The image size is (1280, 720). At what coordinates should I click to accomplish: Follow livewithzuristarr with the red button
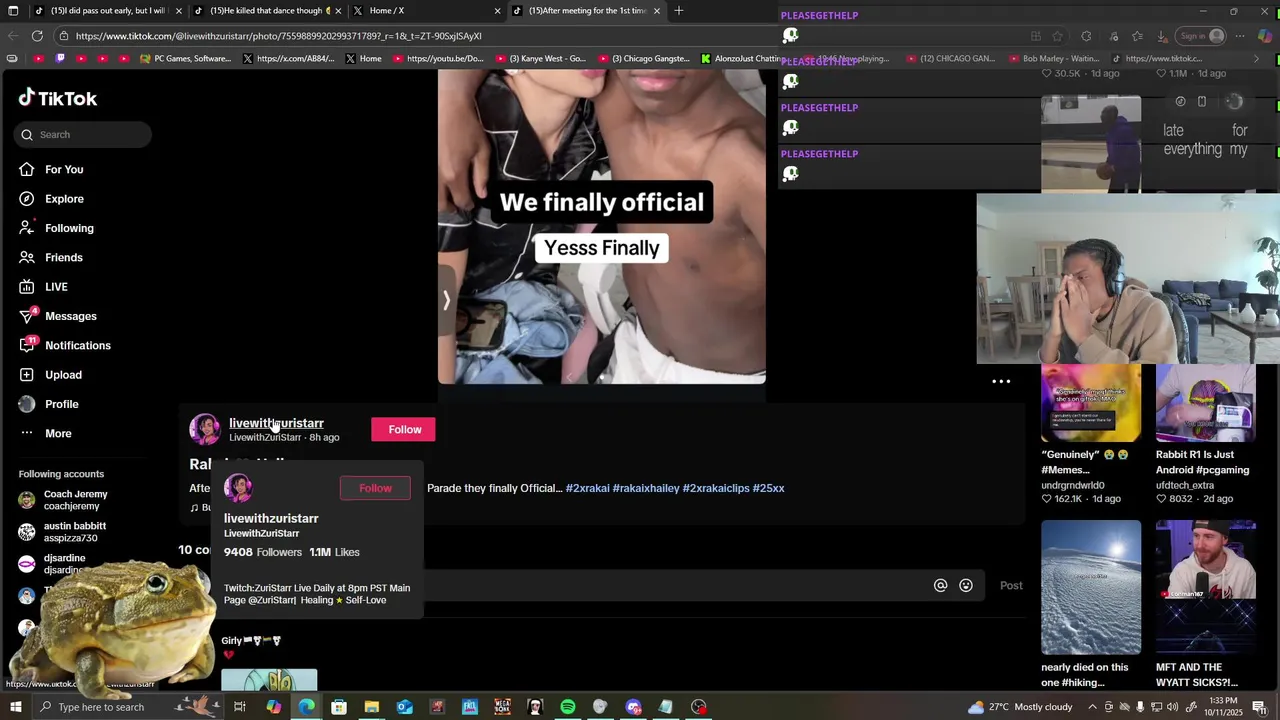click(x=404, y=430)
